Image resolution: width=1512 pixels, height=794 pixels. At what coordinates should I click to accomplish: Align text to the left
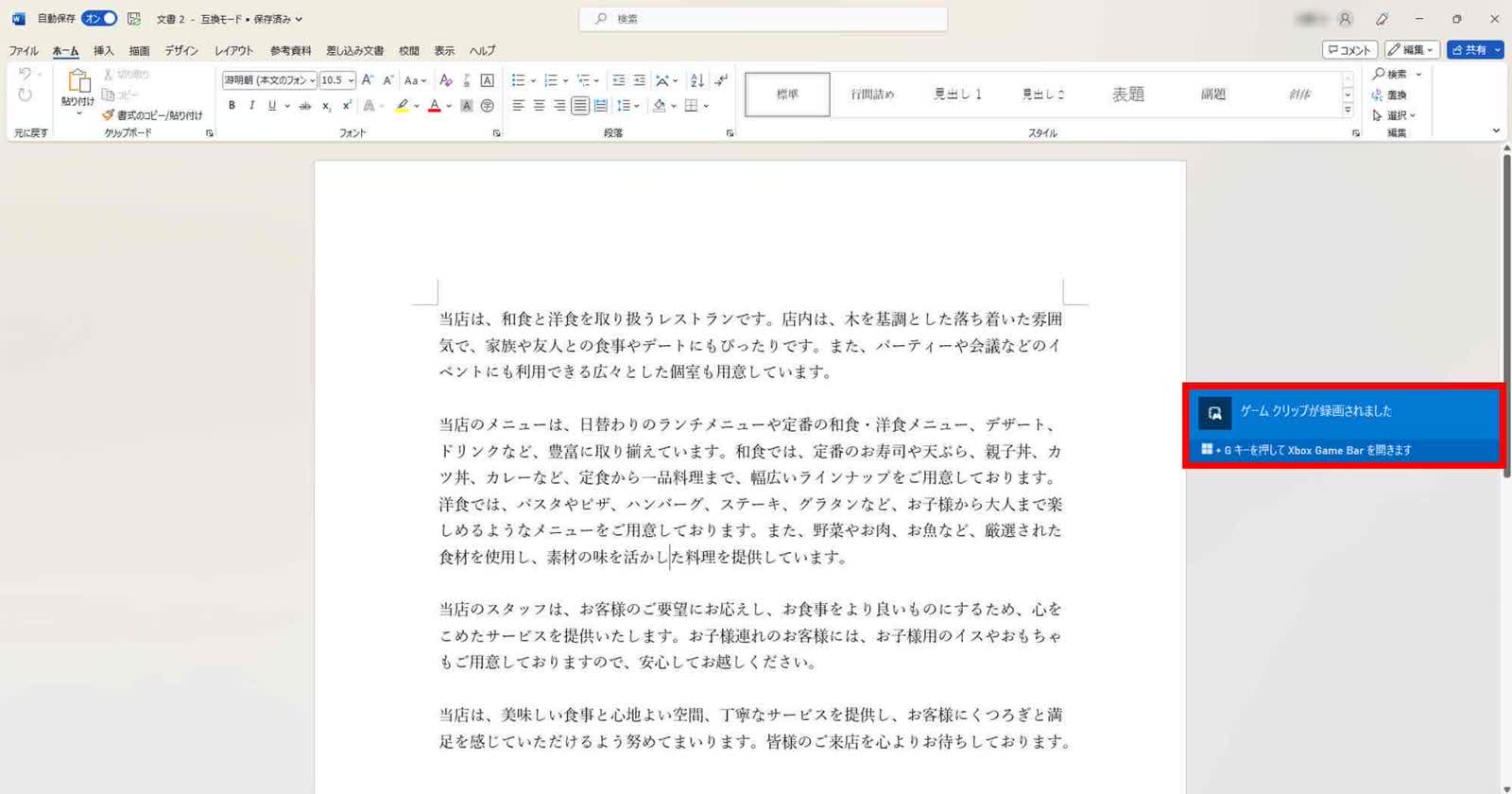[x=518, y=106]
